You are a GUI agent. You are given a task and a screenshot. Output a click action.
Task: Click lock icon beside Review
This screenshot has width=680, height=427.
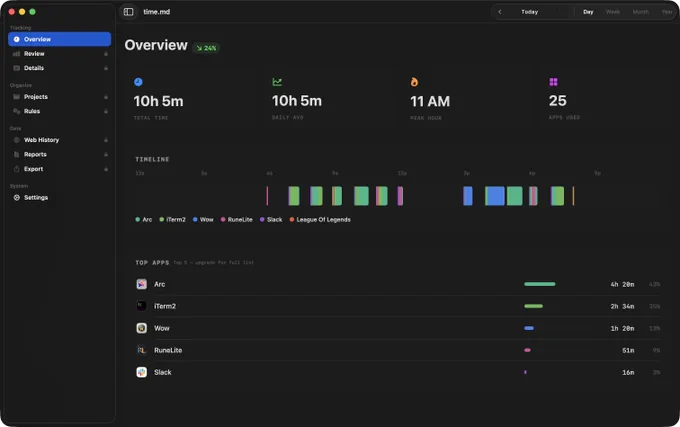click(106, 54)
